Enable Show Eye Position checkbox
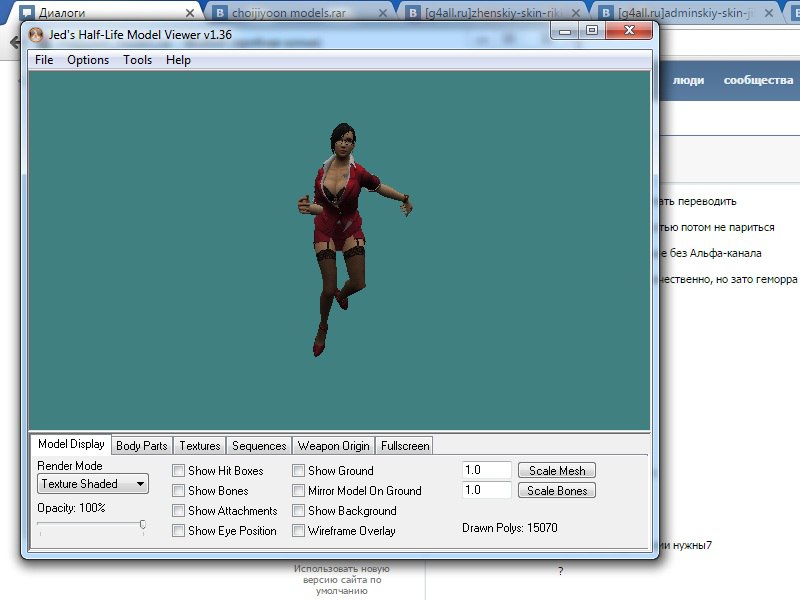Viewport: 800px width, 600px height. (x=178, y=531)
